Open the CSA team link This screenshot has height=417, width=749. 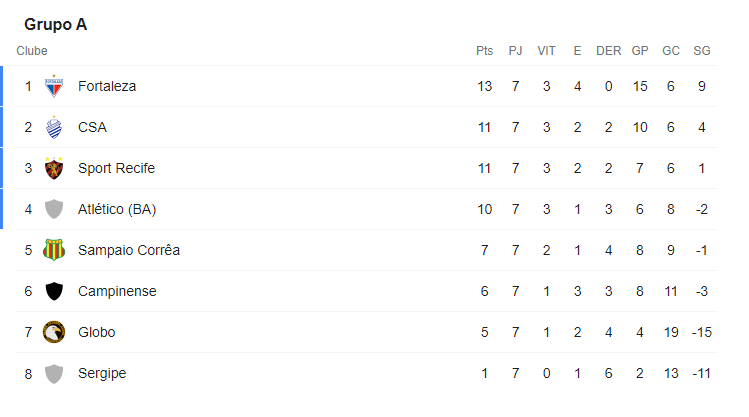[92, 127]
